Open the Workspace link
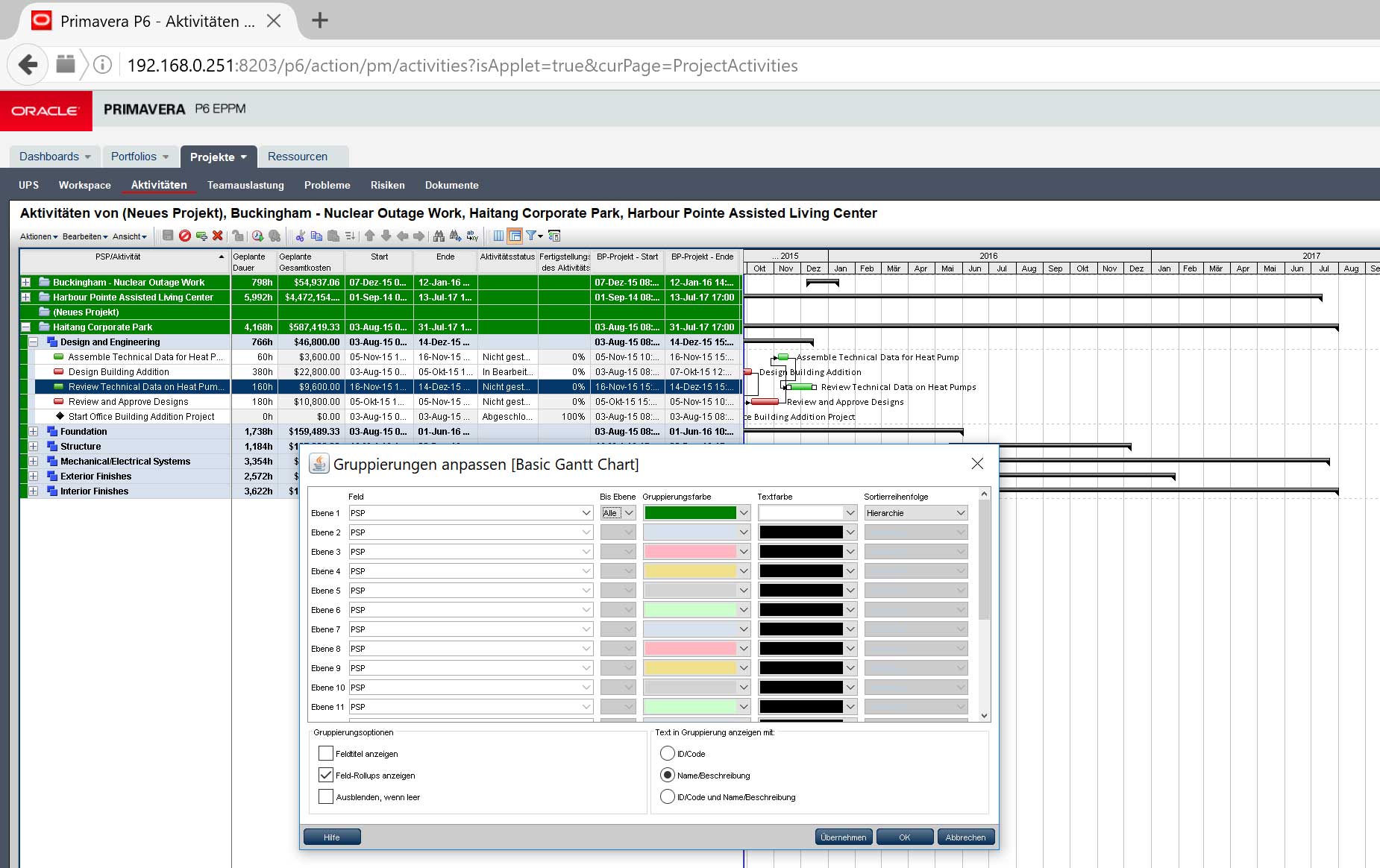 [x=84, y=185]
